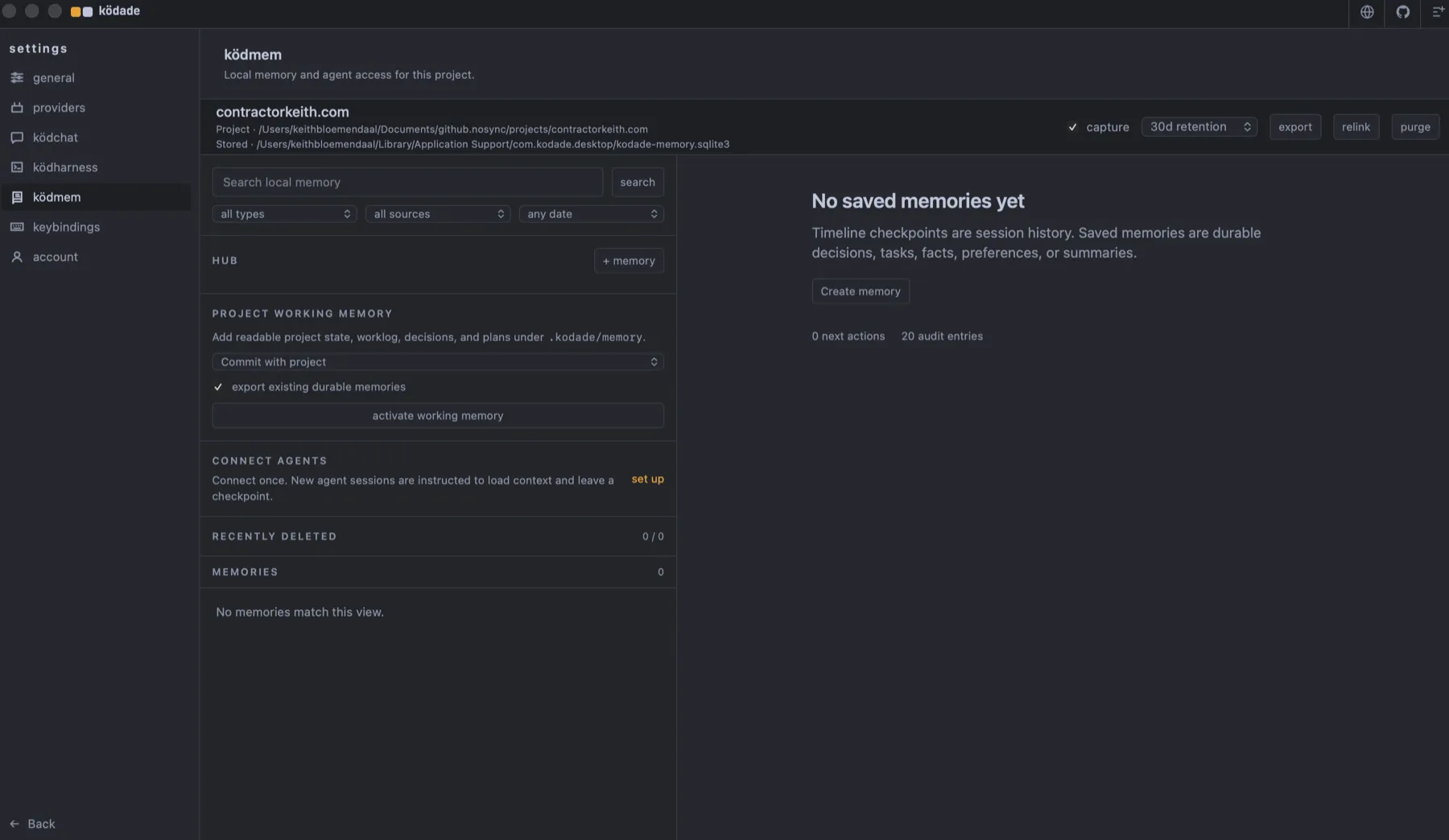Switch to ködharness settings
Screen dimensions: 1449x840
pos(96,167)
